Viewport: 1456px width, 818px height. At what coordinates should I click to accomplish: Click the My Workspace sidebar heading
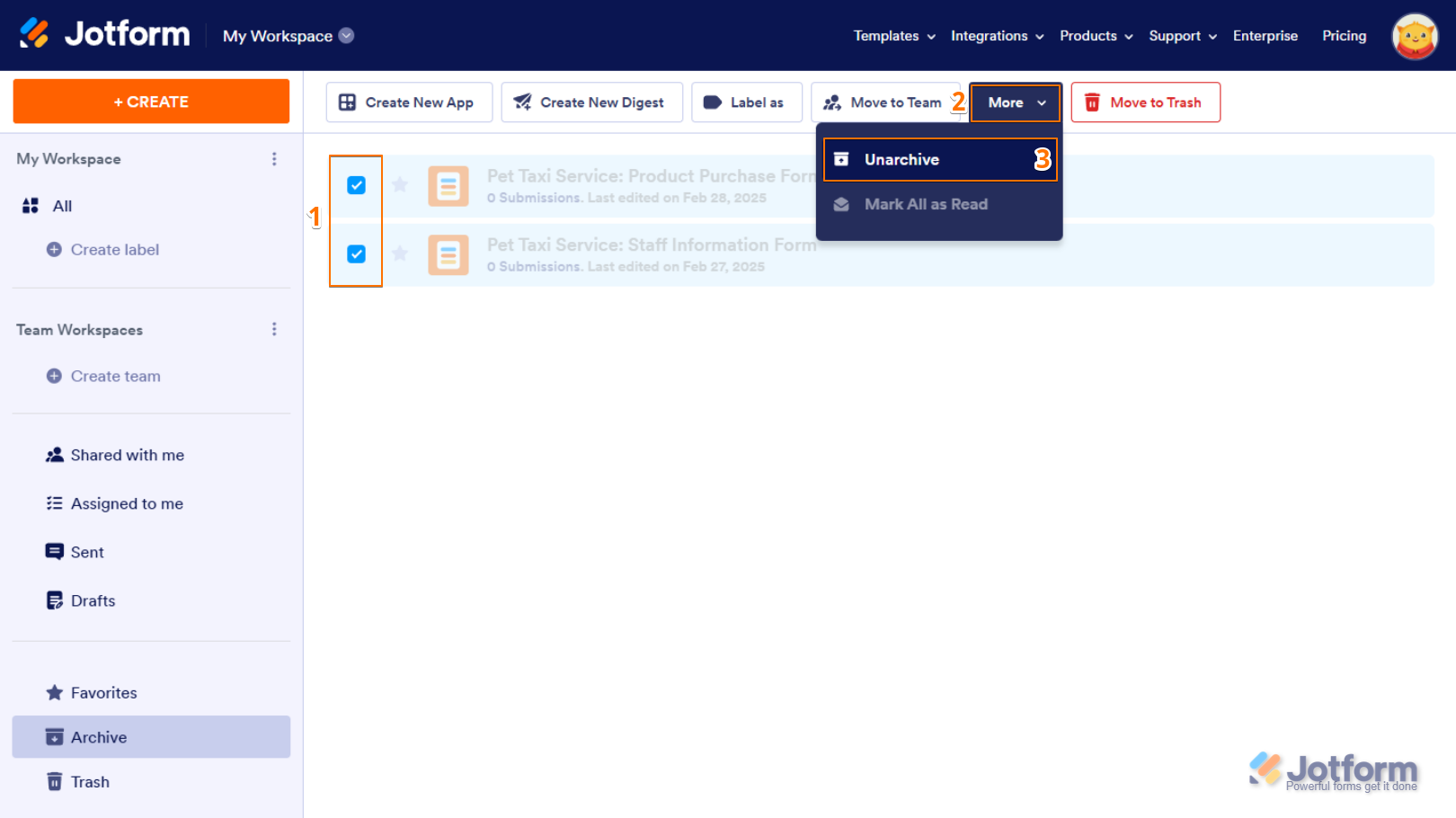tap(68, 159)
